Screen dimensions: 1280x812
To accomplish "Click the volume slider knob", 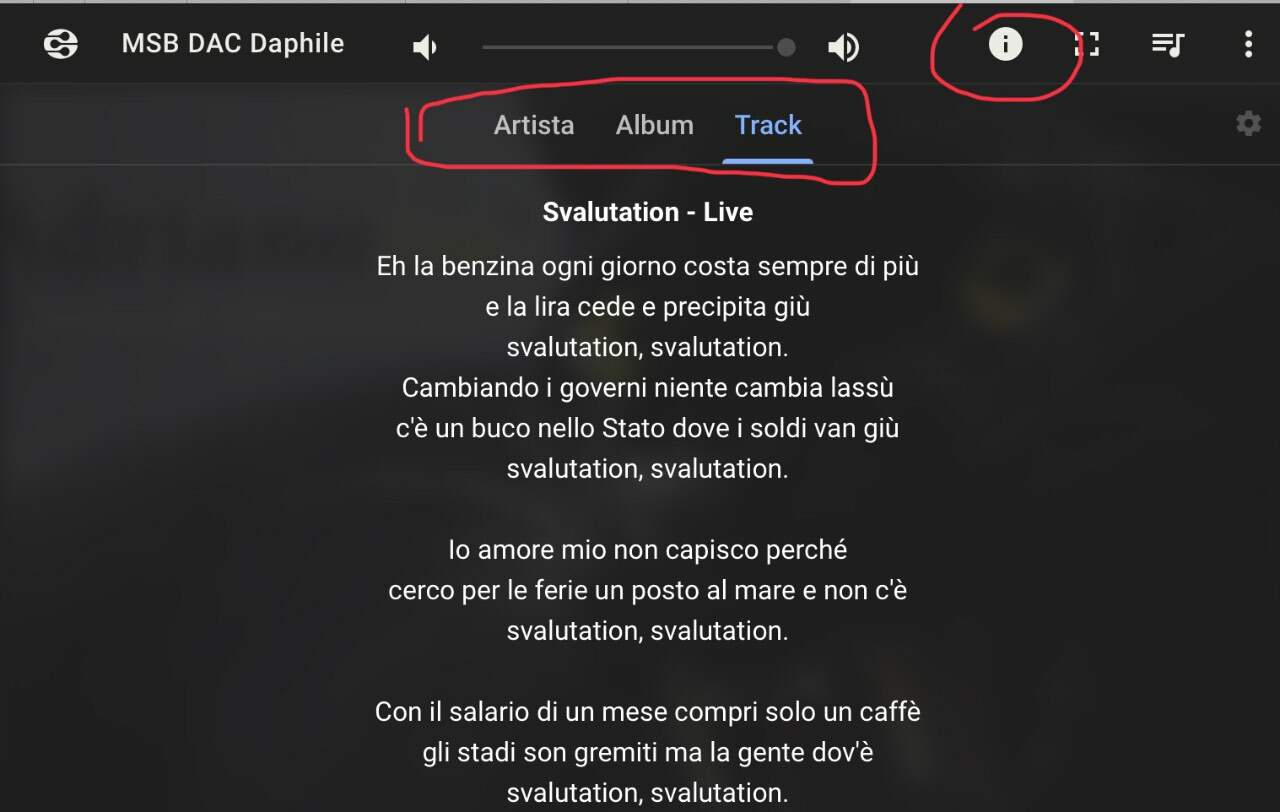I will click(x=786, y=47).
